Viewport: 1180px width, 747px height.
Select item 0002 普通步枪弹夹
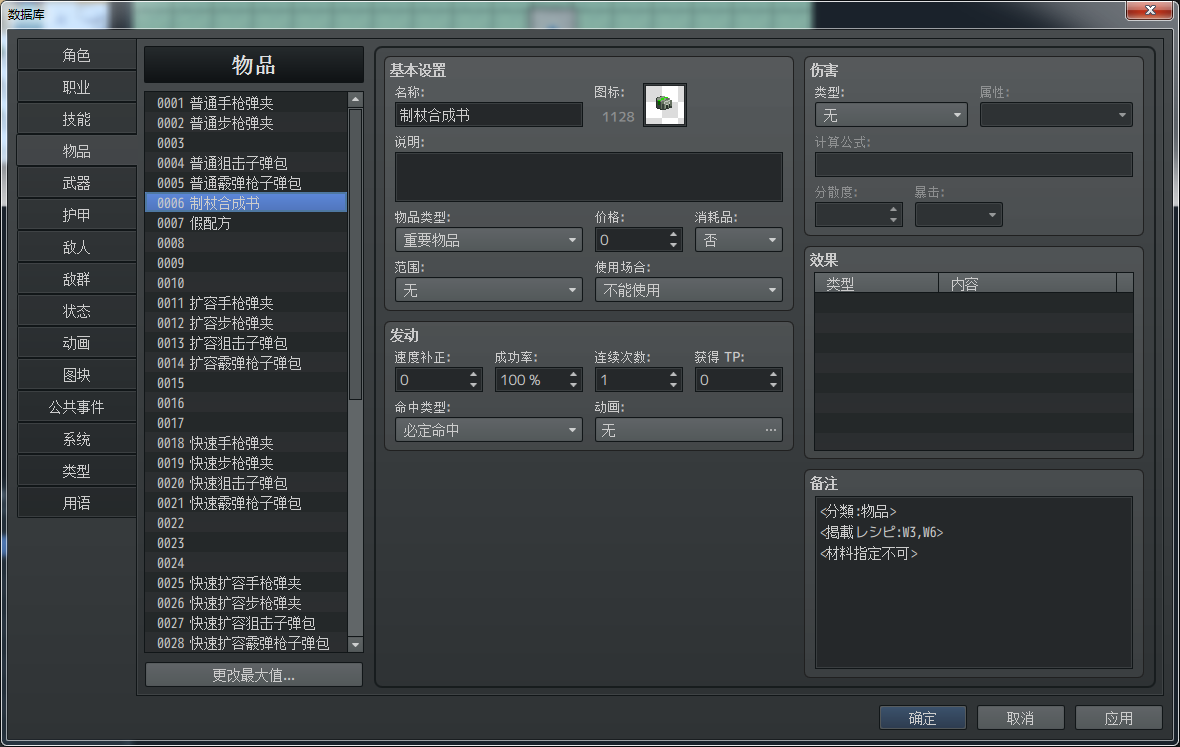246,123
